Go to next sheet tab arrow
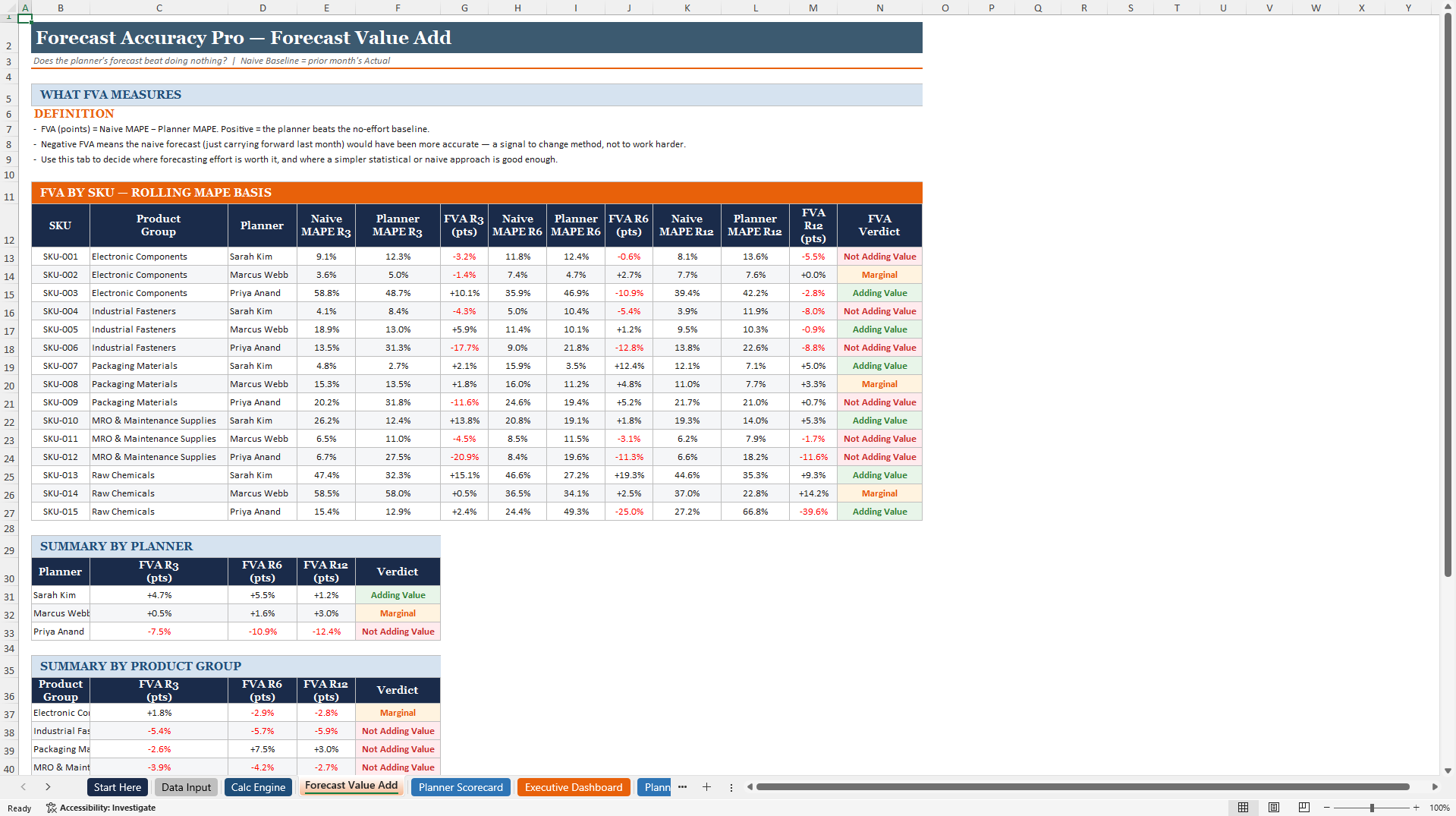This screenshot has width=1456, height=816. [x=48, y=787]
